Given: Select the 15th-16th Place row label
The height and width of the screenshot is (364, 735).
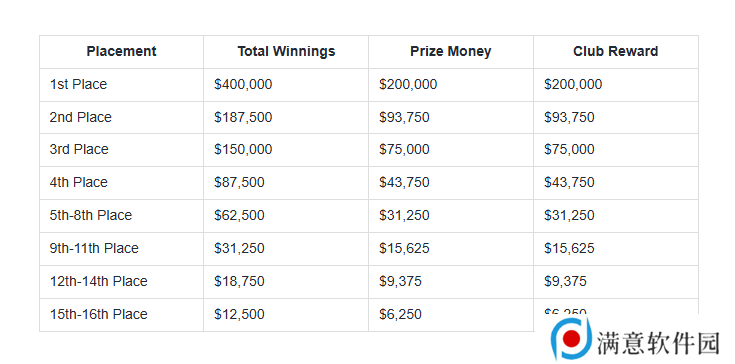Looking at the screenshot, I should [x=98, y=314].
